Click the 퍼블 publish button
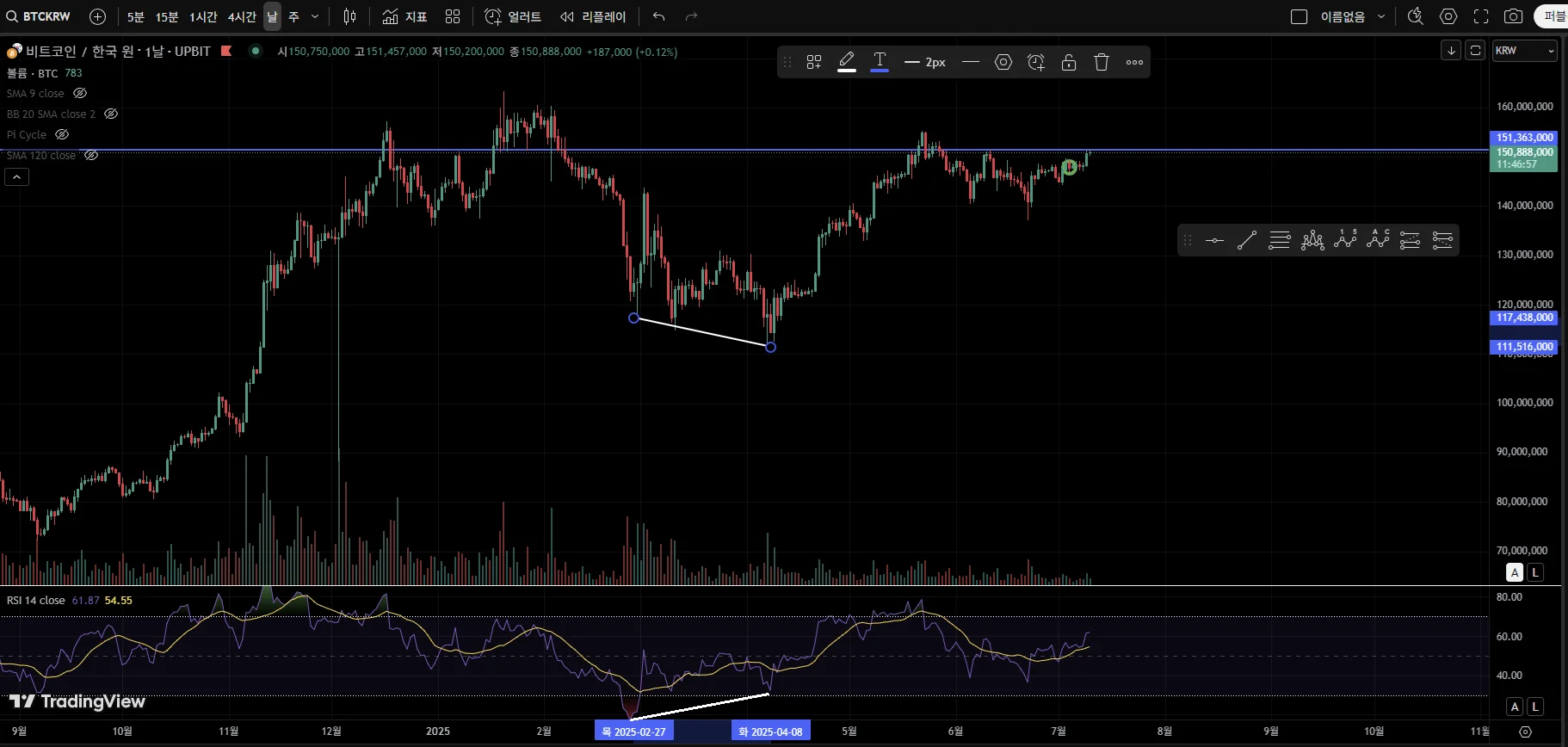 1553,16
